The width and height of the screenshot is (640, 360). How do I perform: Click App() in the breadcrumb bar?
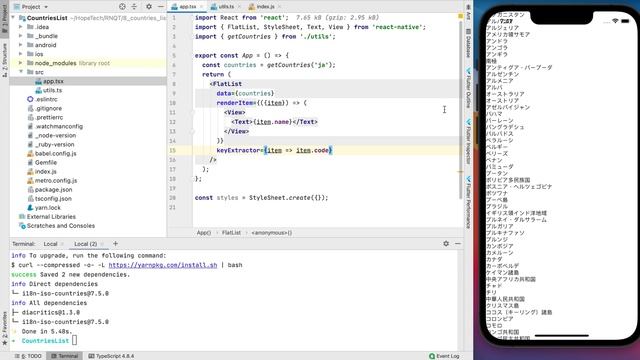pos(204,233)
